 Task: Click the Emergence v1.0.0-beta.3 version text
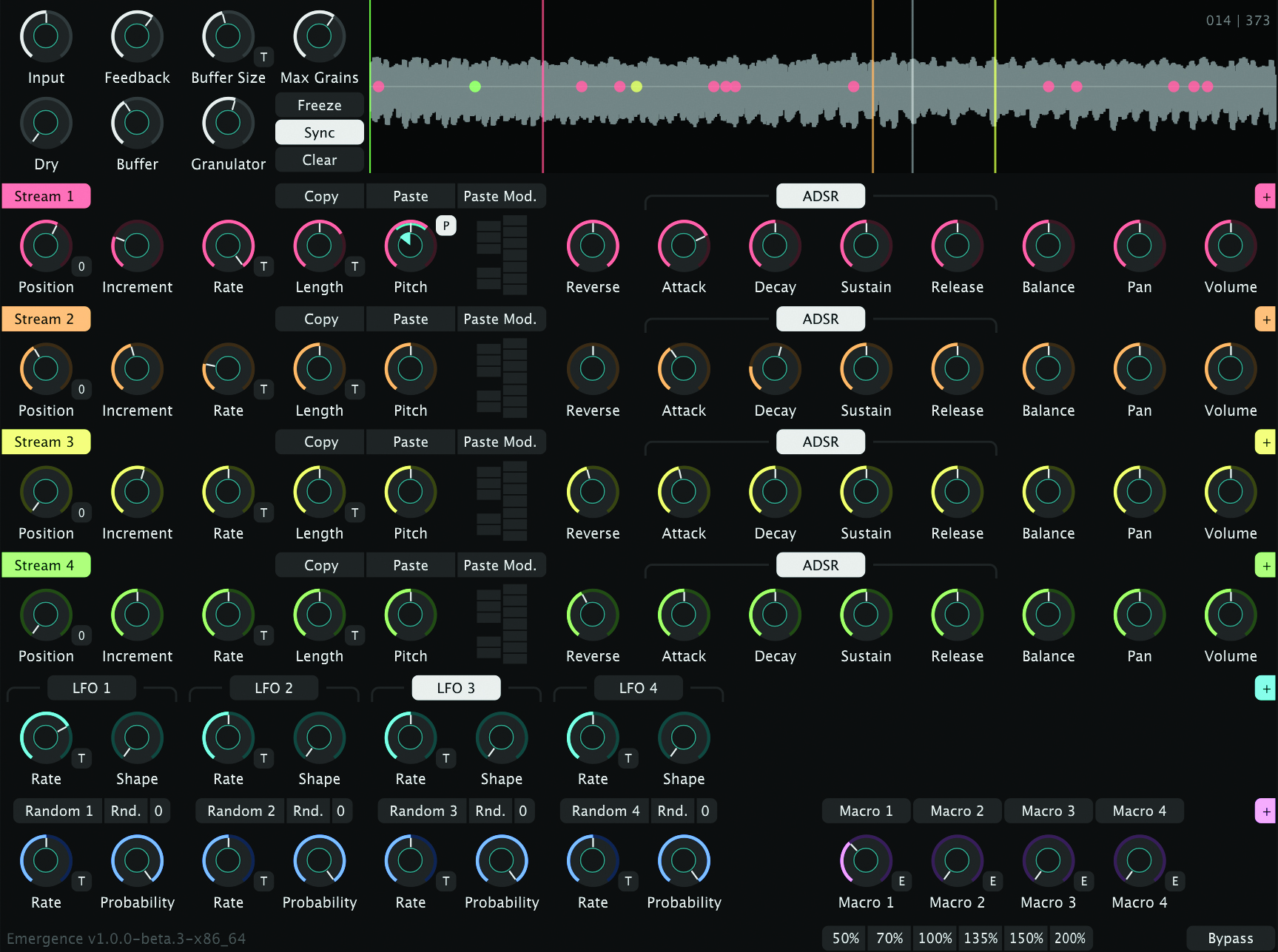[x=126, y=939]
